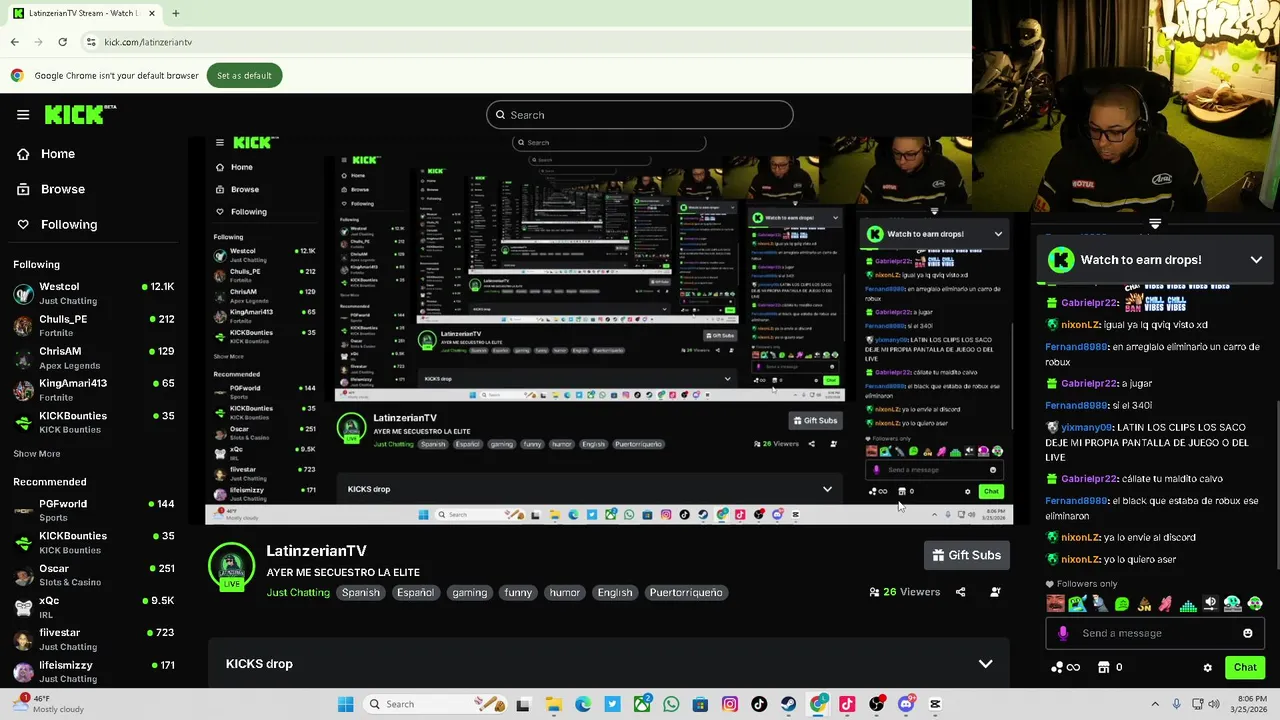
Task: Select the humor tag
Action: pyautogui.click(x=565, y=592)
